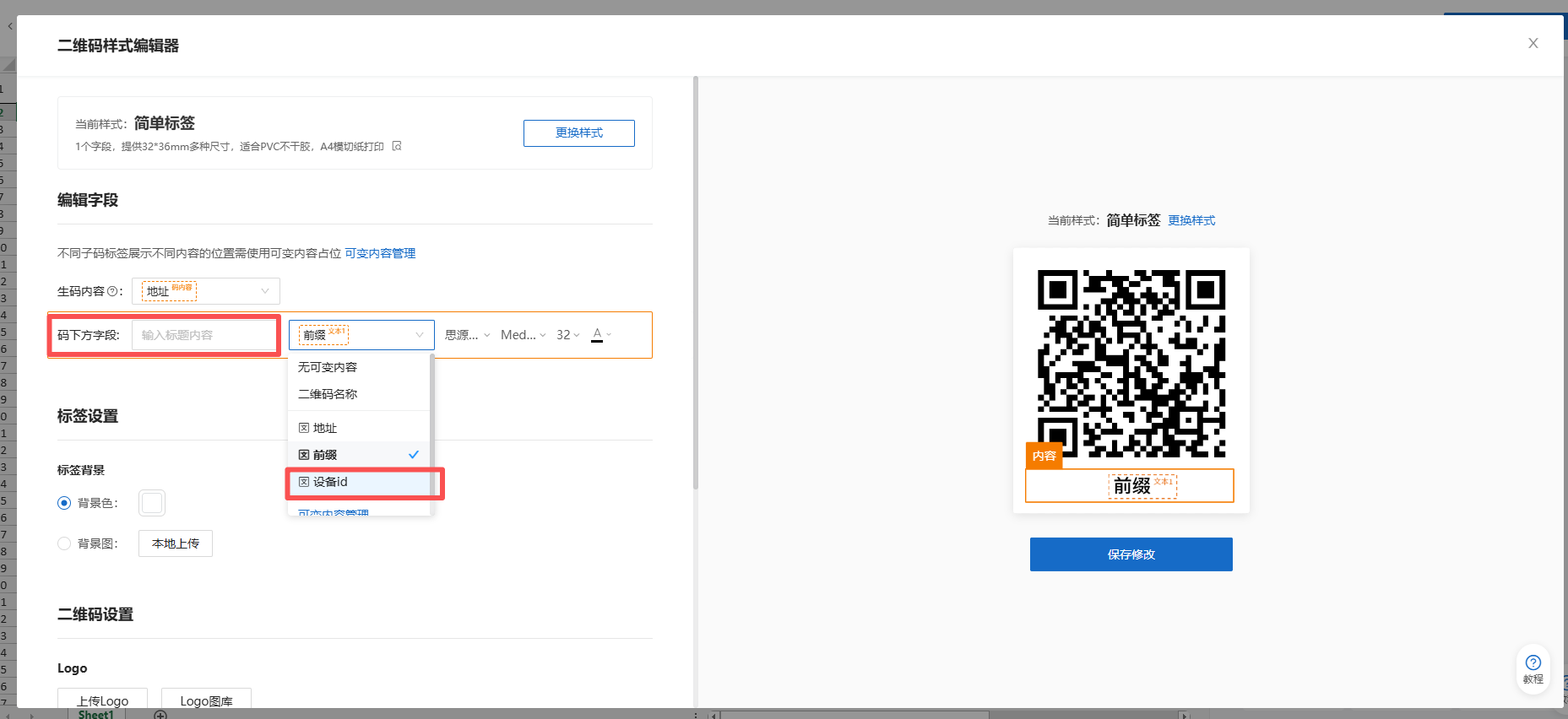1568x719 pixels.
Task: Click the 输入标题内容 input field
Action: tap(204, 335)
